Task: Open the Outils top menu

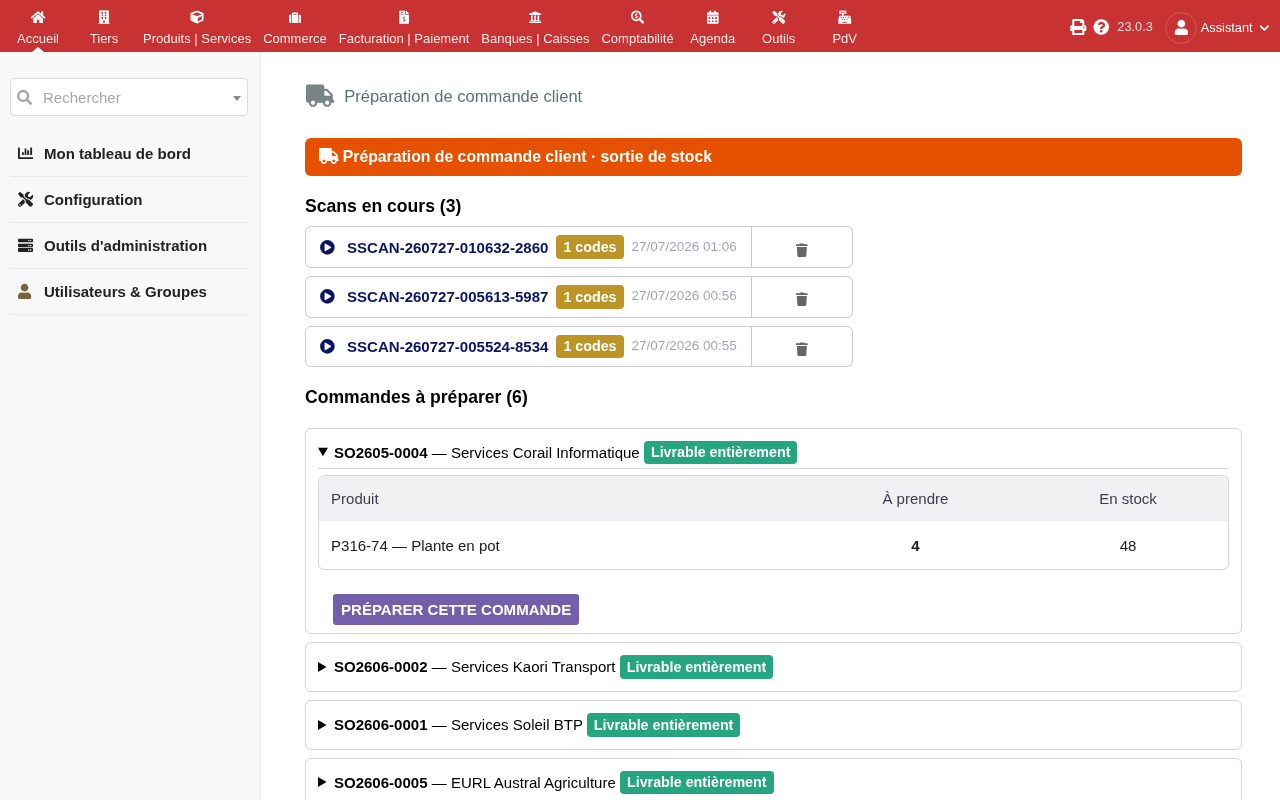Action: tap(778, 27)
